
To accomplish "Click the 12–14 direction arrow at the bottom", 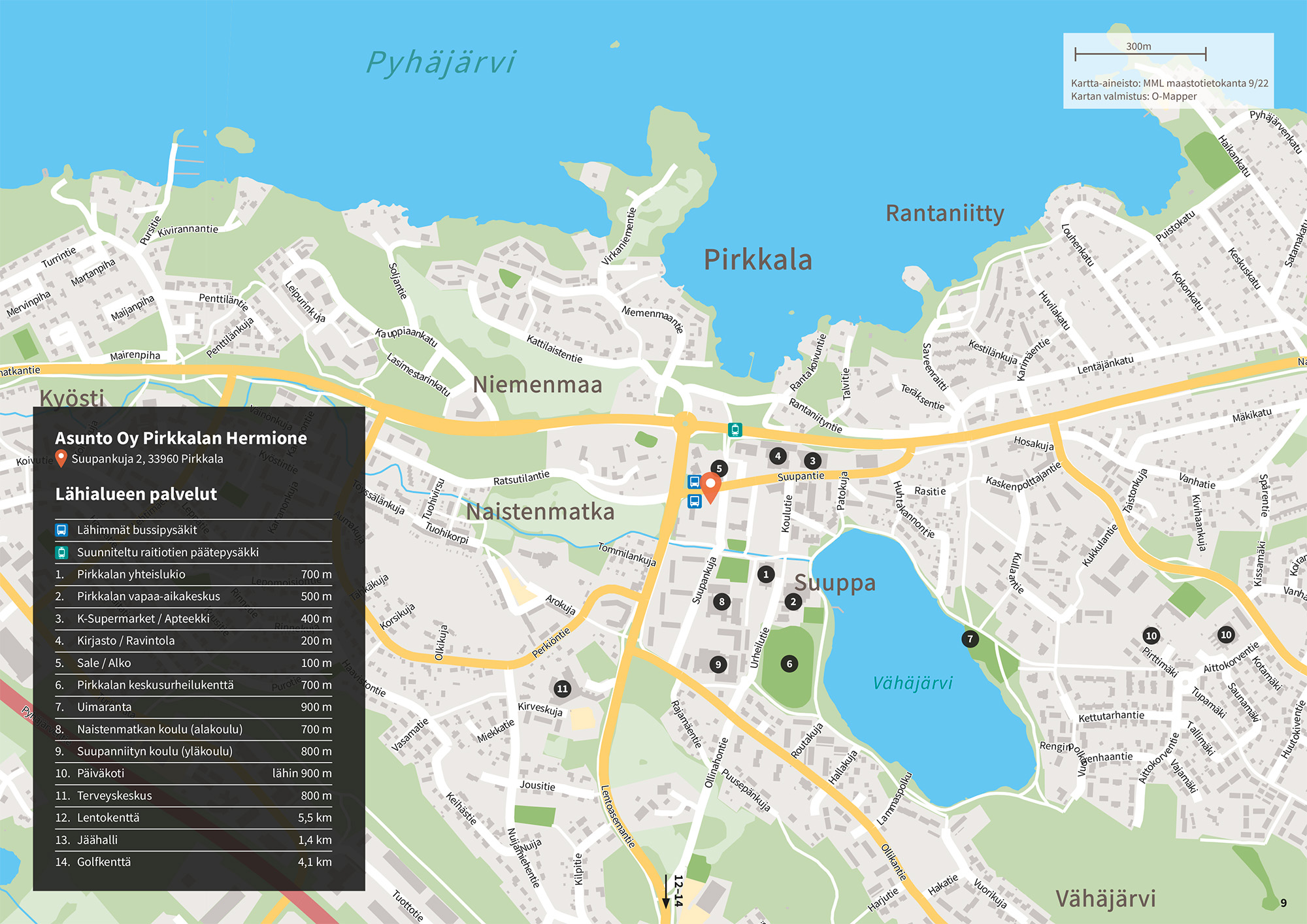I will pyautogui.click(x=666, y=892).
